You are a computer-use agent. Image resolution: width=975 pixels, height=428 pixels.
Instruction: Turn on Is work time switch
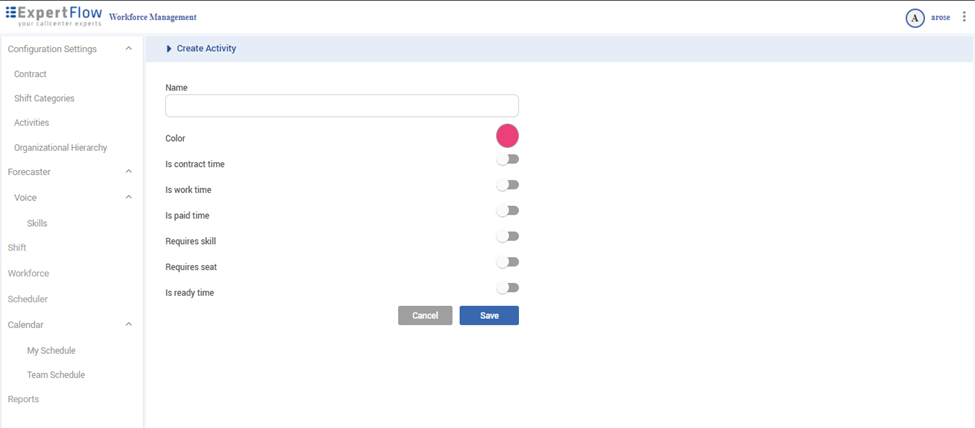pyautogui.click(x=508, y=185)
